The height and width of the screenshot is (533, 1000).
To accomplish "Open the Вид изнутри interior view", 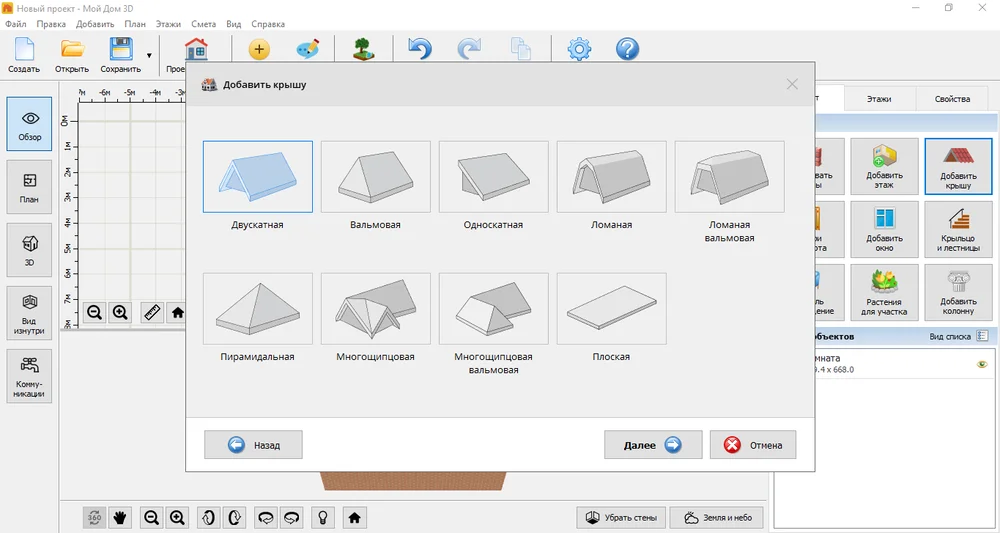I will 29,313.
